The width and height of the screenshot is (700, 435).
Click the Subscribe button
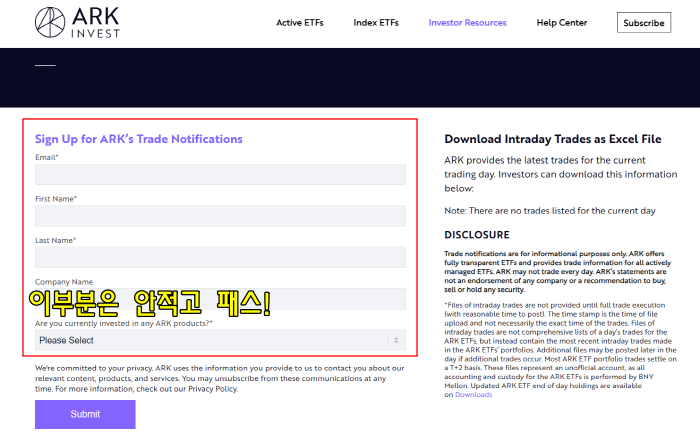[644, 23]
